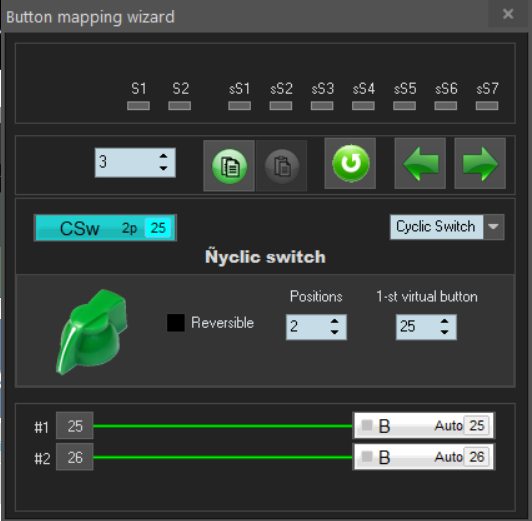Click the sS2 sub-shift indicator
Viewport: 532px width, 521px height.
281,106
